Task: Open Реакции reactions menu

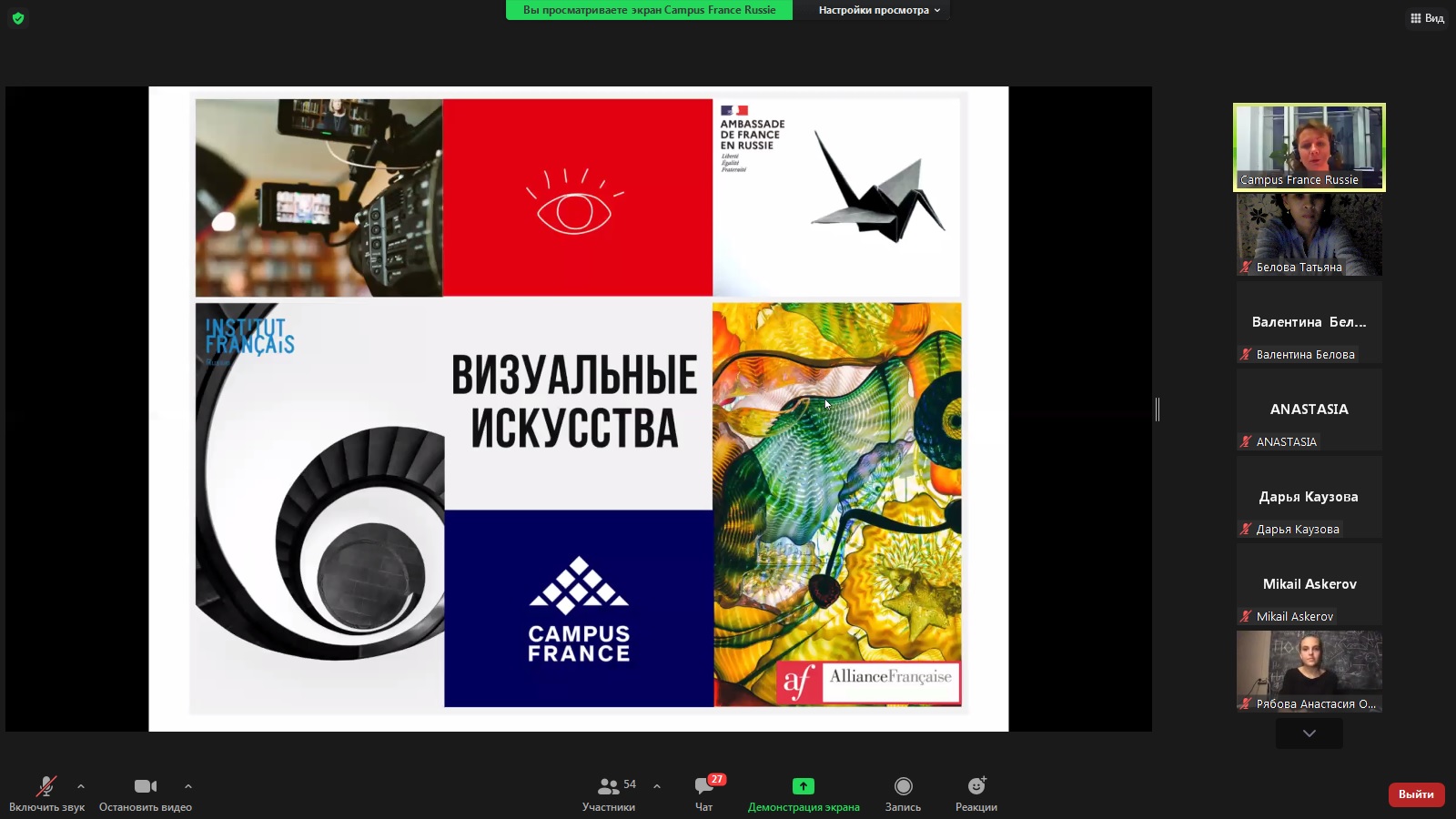Action: [x=976, y=793]
